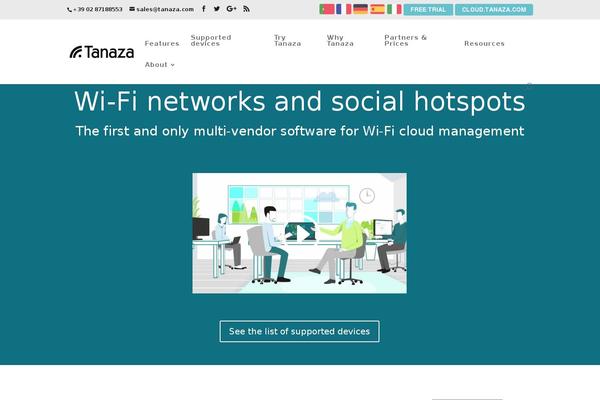This screenshot has width=600, height=400.
Task: Open the Resources menu item
Action: pyautogui.click(x=484, y=44)
